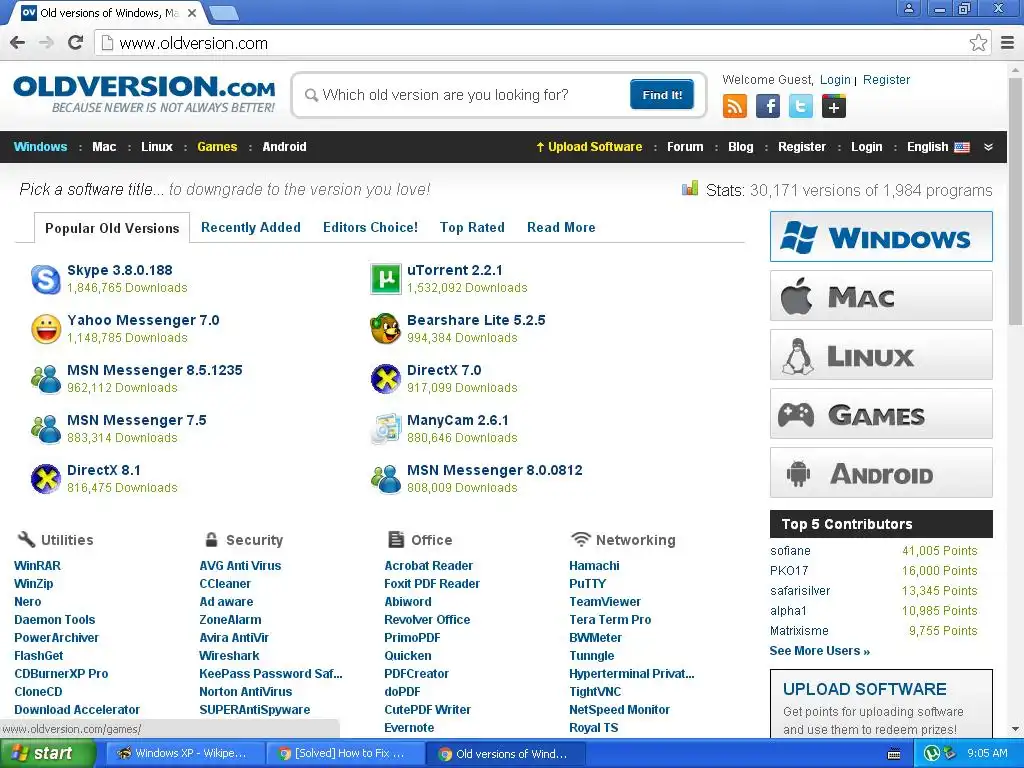Image resolution: width=1024 pixels, height=768 pixels.
Task: Click the large Games platform button
Action: pos(881,414)
